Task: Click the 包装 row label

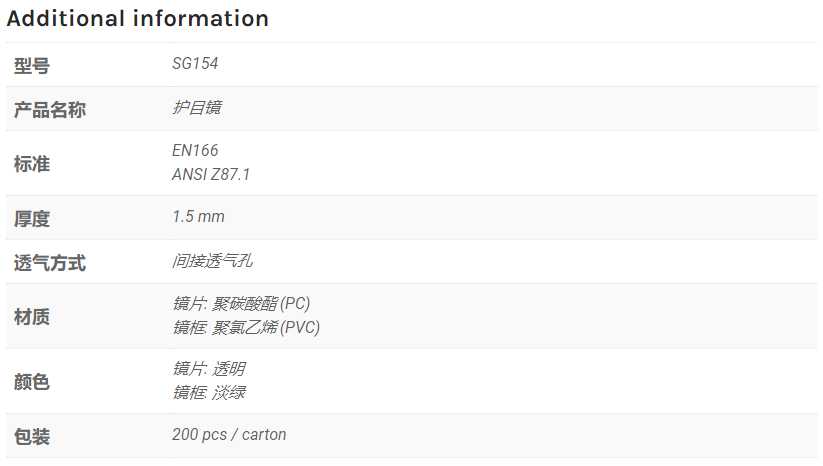Action: coord(31,437)
